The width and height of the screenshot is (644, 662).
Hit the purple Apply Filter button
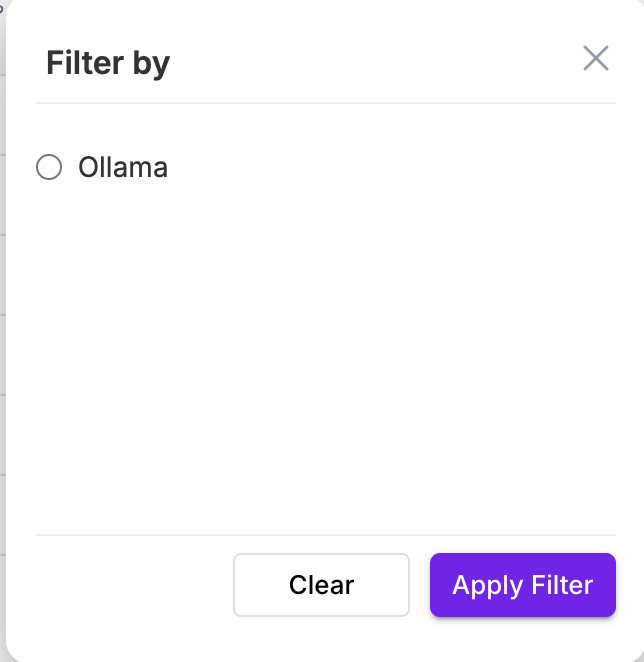point(522,585)
